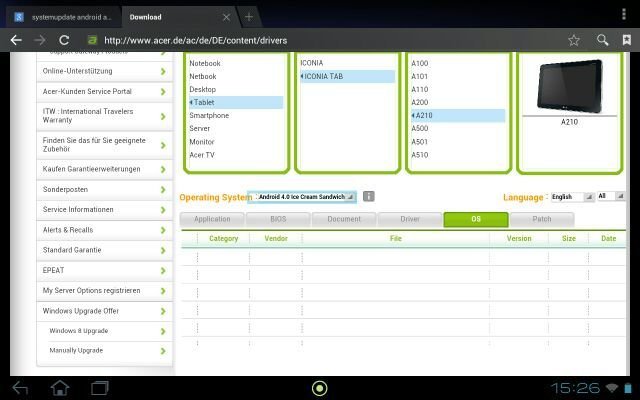Select Desktop product category
The width and height of the screenshot is (640, 400).
202,89
